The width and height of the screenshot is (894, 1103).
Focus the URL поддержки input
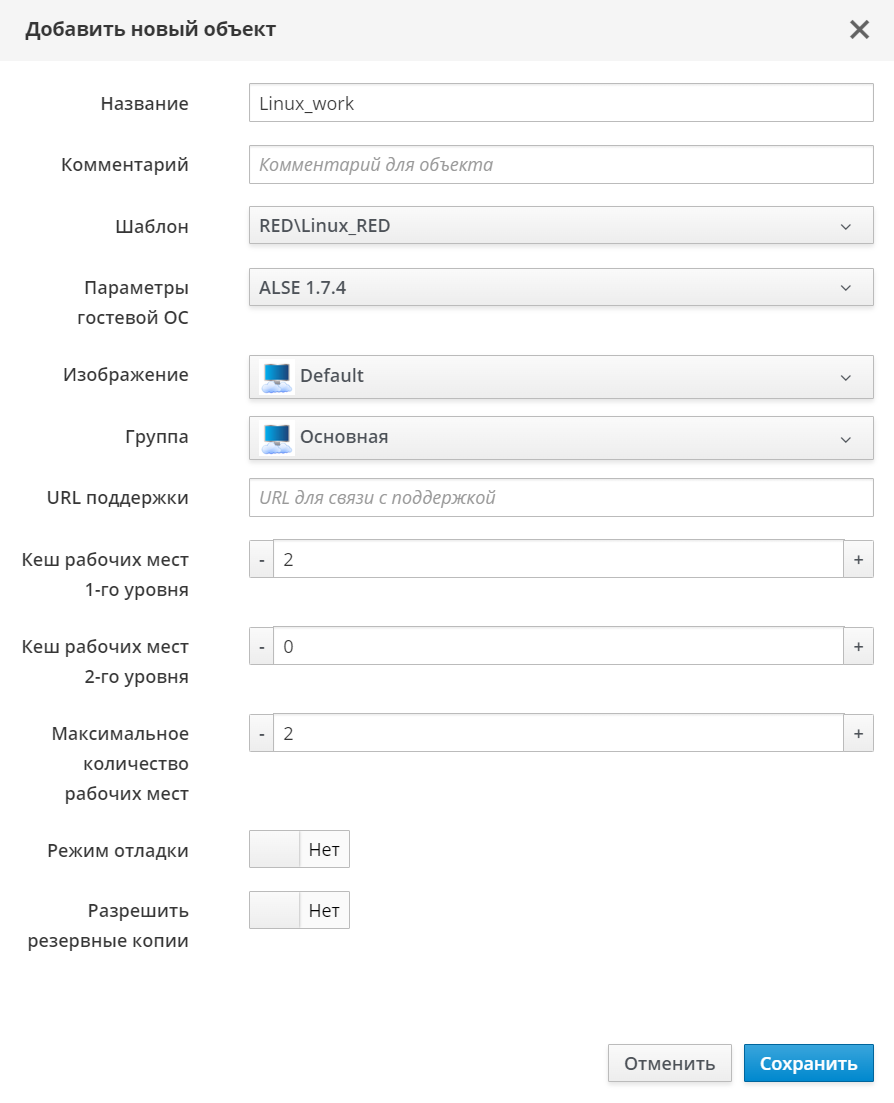561,497
